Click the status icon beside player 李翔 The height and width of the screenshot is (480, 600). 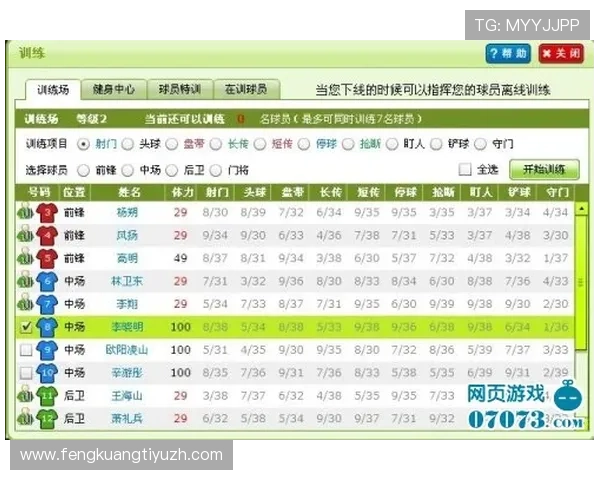coord(26,303)
